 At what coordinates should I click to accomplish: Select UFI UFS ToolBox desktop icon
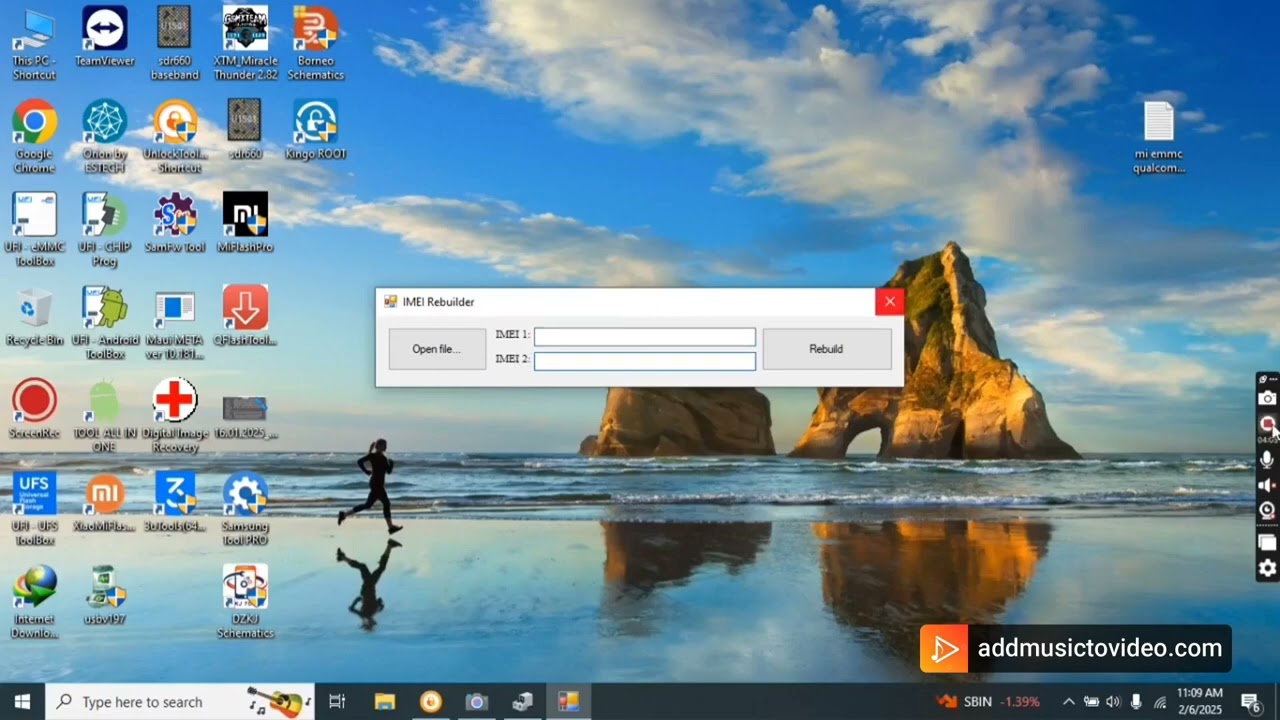click(x=34, y=509)
